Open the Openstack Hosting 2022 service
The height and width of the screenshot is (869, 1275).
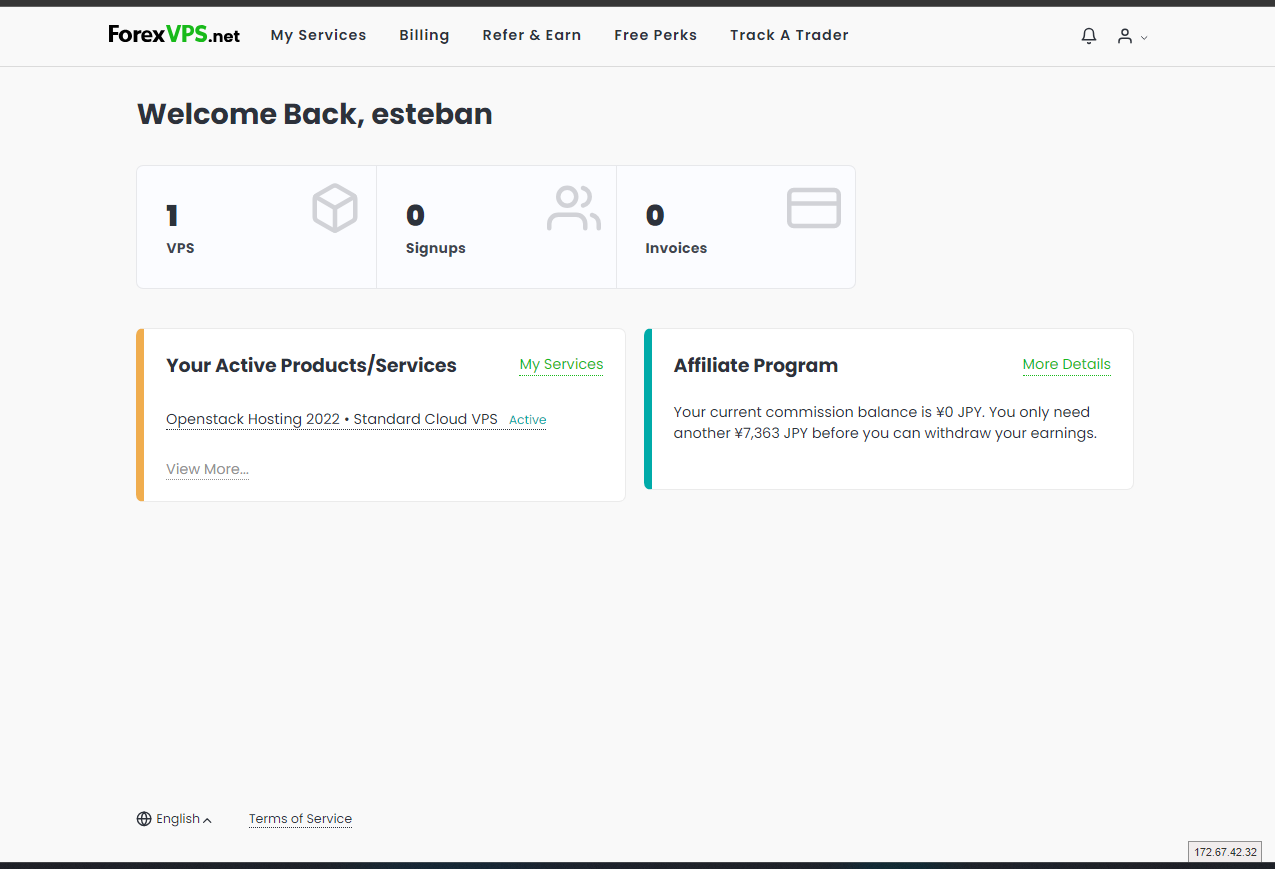point(331,420)
